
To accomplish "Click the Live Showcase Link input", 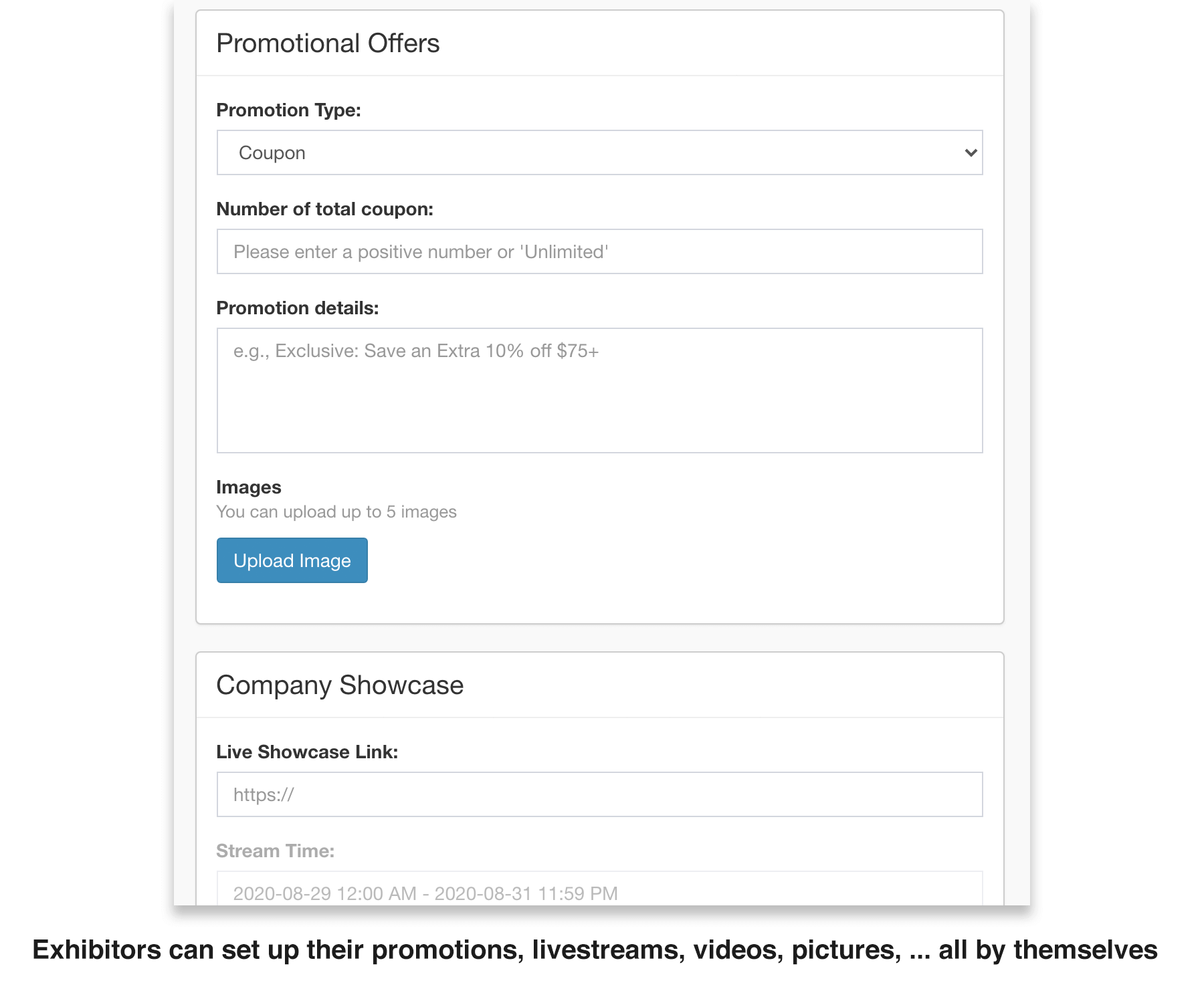I will click(599, 794).
